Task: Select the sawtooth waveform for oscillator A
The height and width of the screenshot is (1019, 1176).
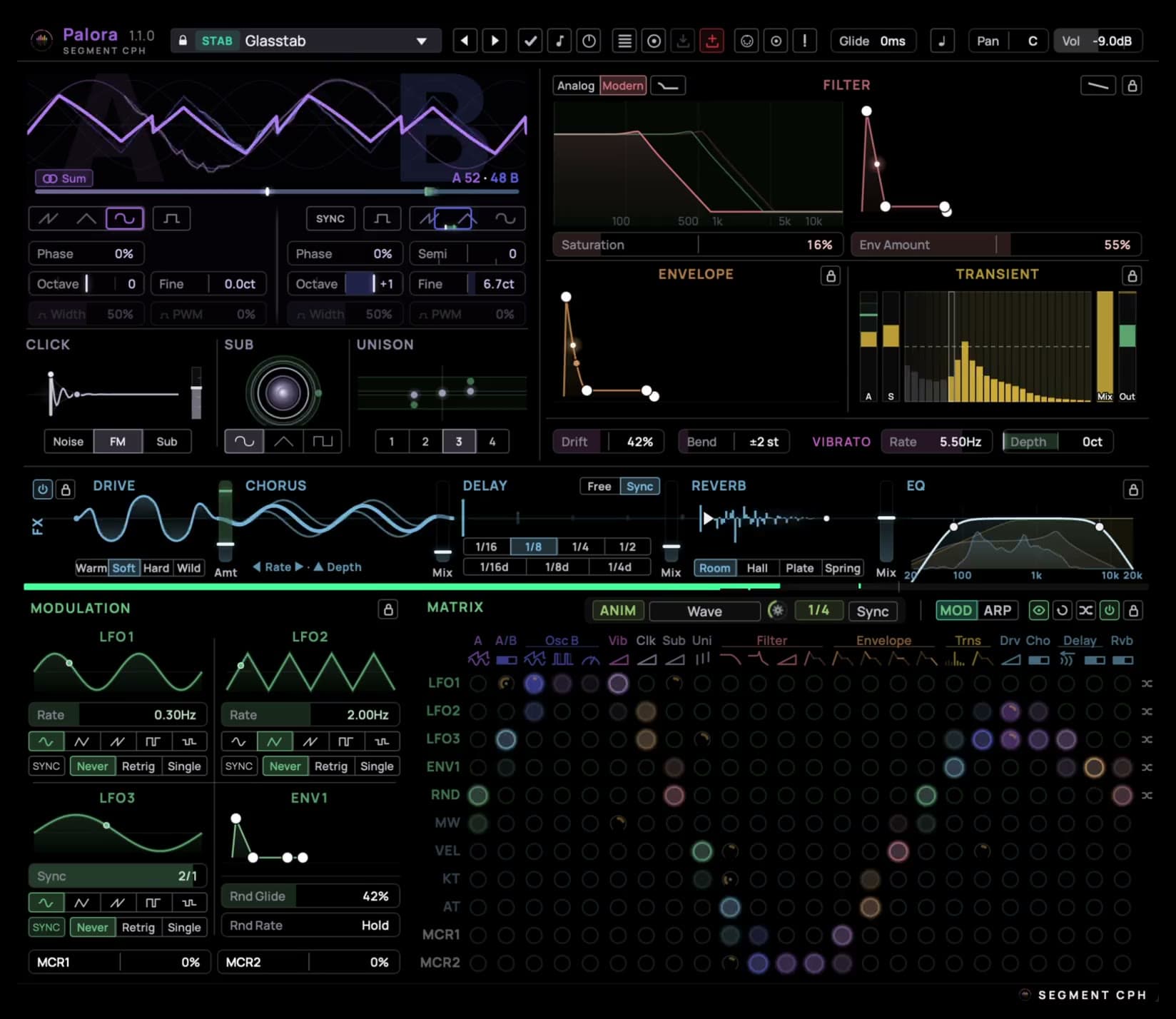Action: click(49, 218)
